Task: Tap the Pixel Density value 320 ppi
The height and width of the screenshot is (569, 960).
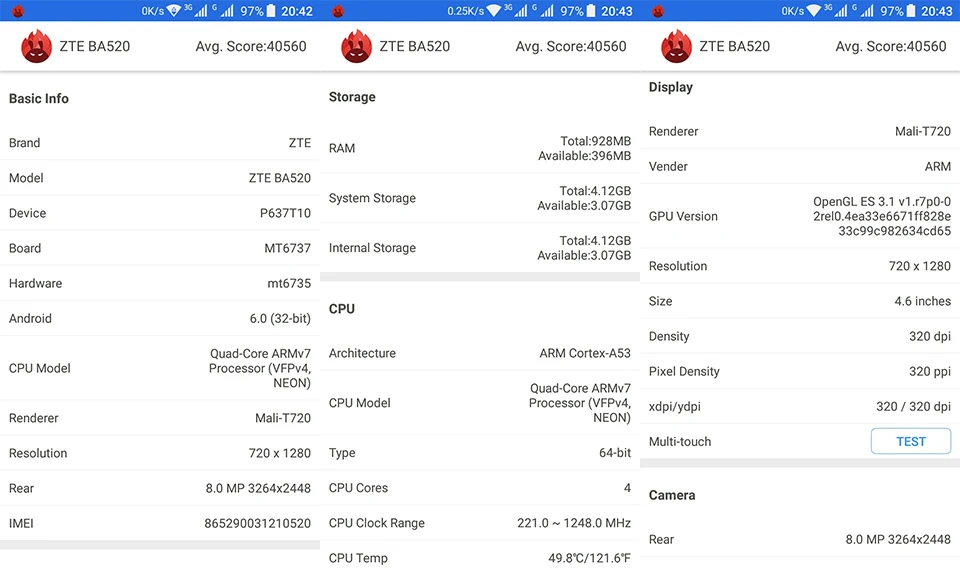Action: point(930,371)
